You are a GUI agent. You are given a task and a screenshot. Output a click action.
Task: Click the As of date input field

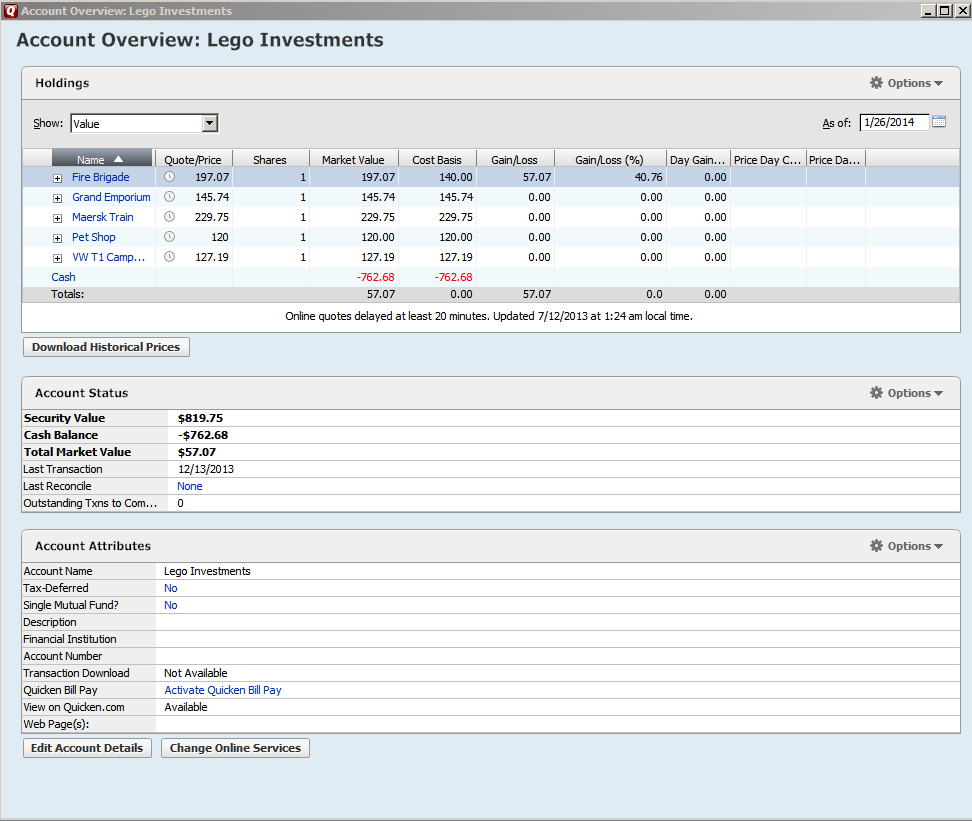click(894, 122)
